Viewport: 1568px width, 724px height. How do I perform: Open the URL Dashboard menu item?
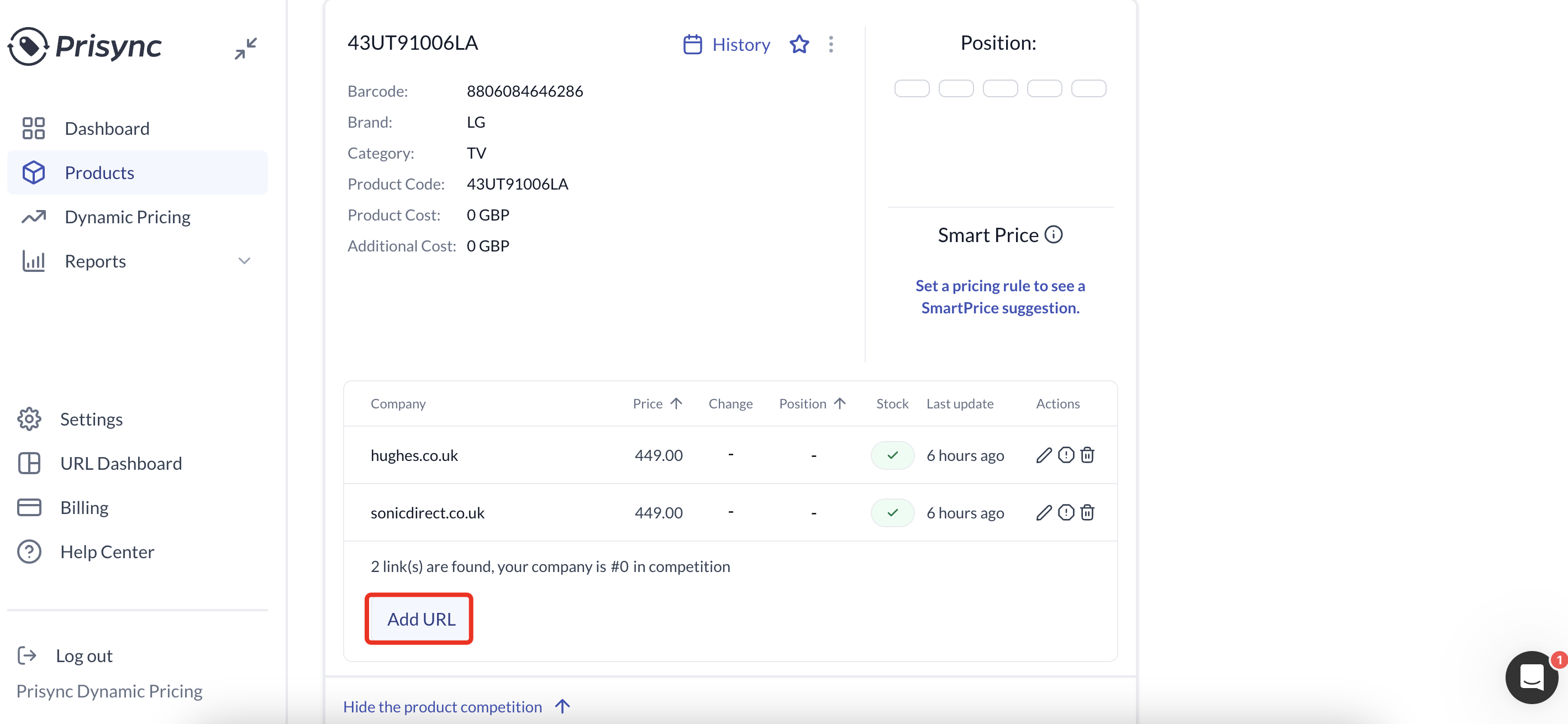[x=120, y=463]
